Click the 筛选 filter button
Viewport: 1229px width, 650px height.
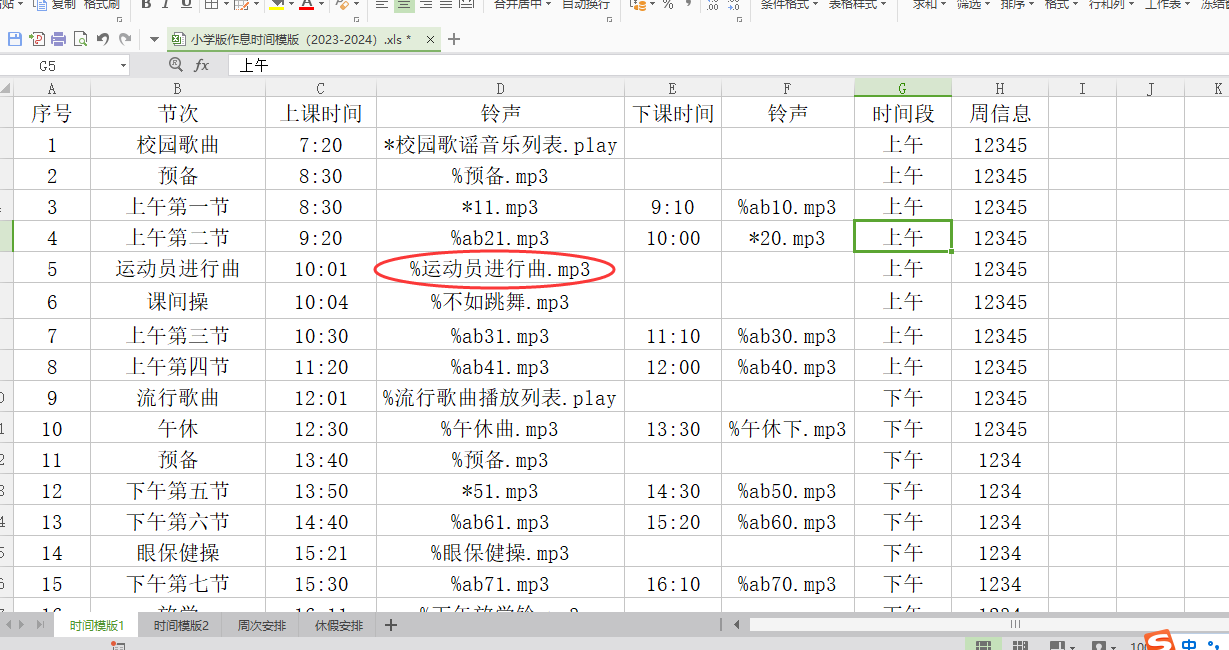click(x=973, y=5)
